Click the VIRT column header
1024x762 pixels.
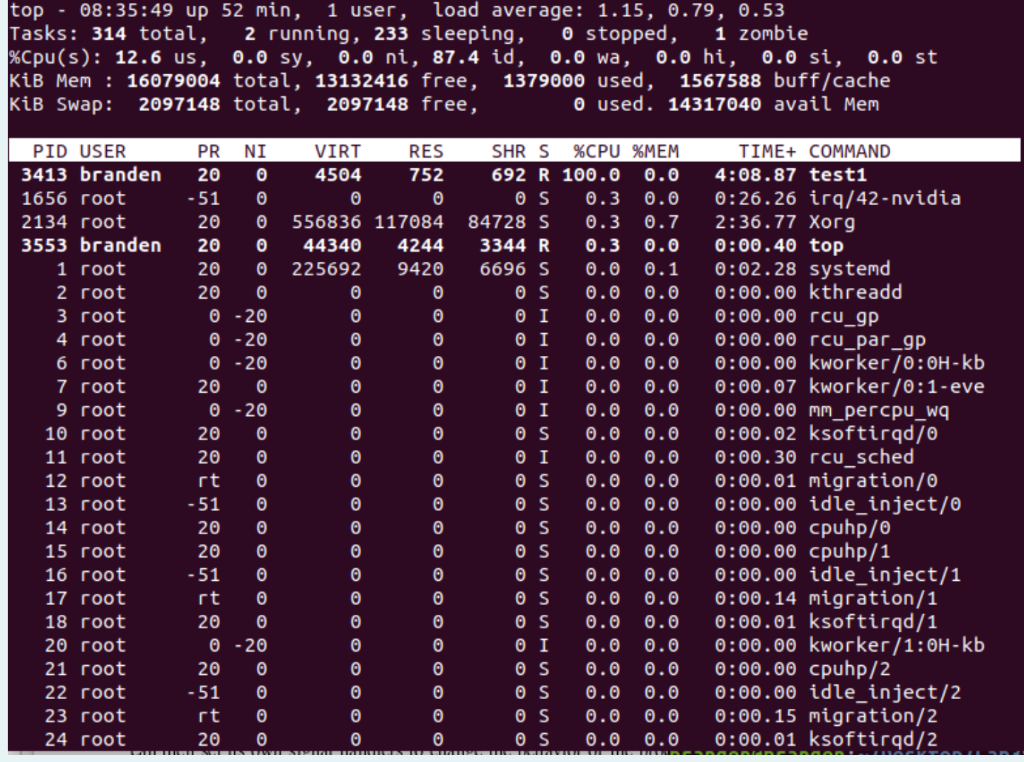(338, 151)
